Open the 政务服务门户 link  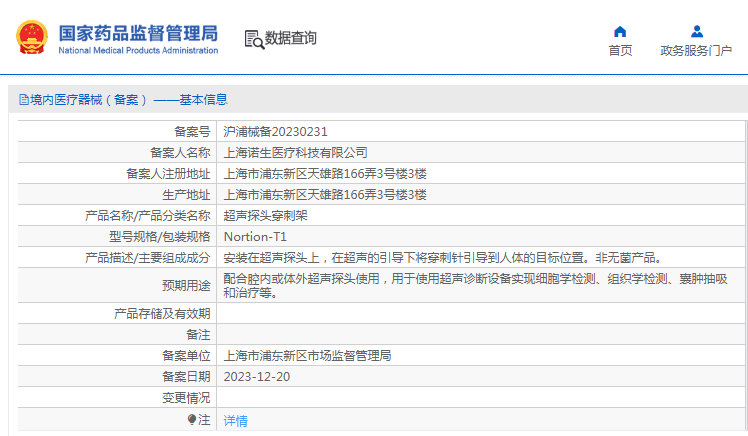click(x=696, y=50)
